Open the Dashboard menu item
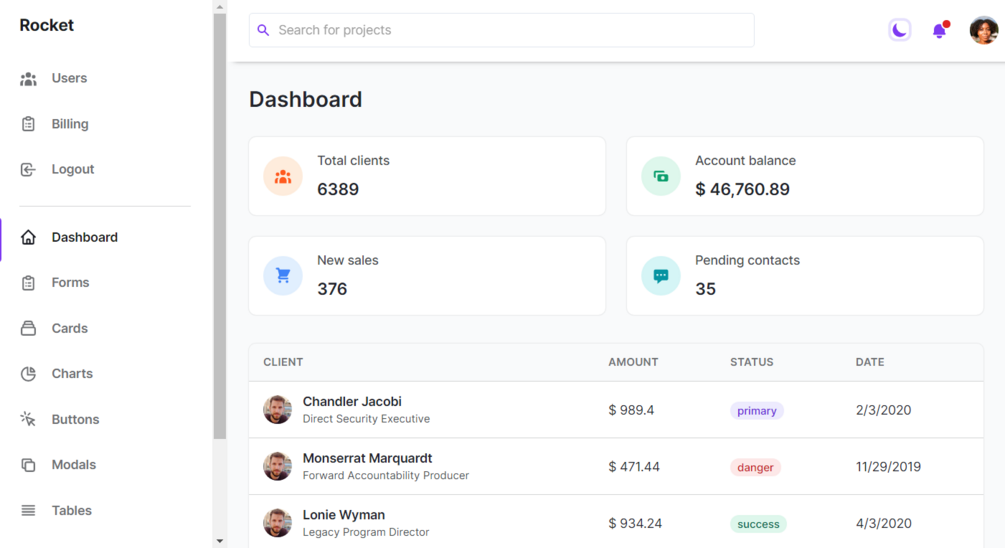 (x=84, y=238)
